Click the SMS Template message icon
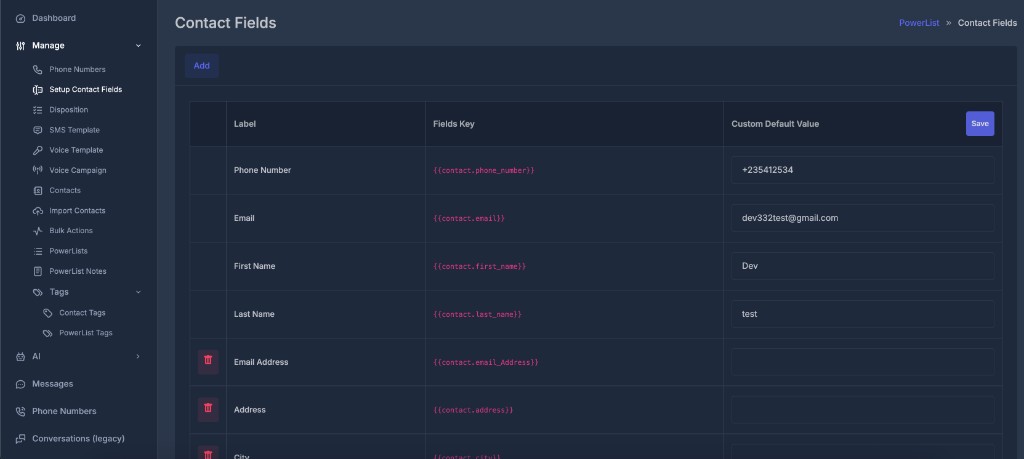 click(x=37, y=130)
